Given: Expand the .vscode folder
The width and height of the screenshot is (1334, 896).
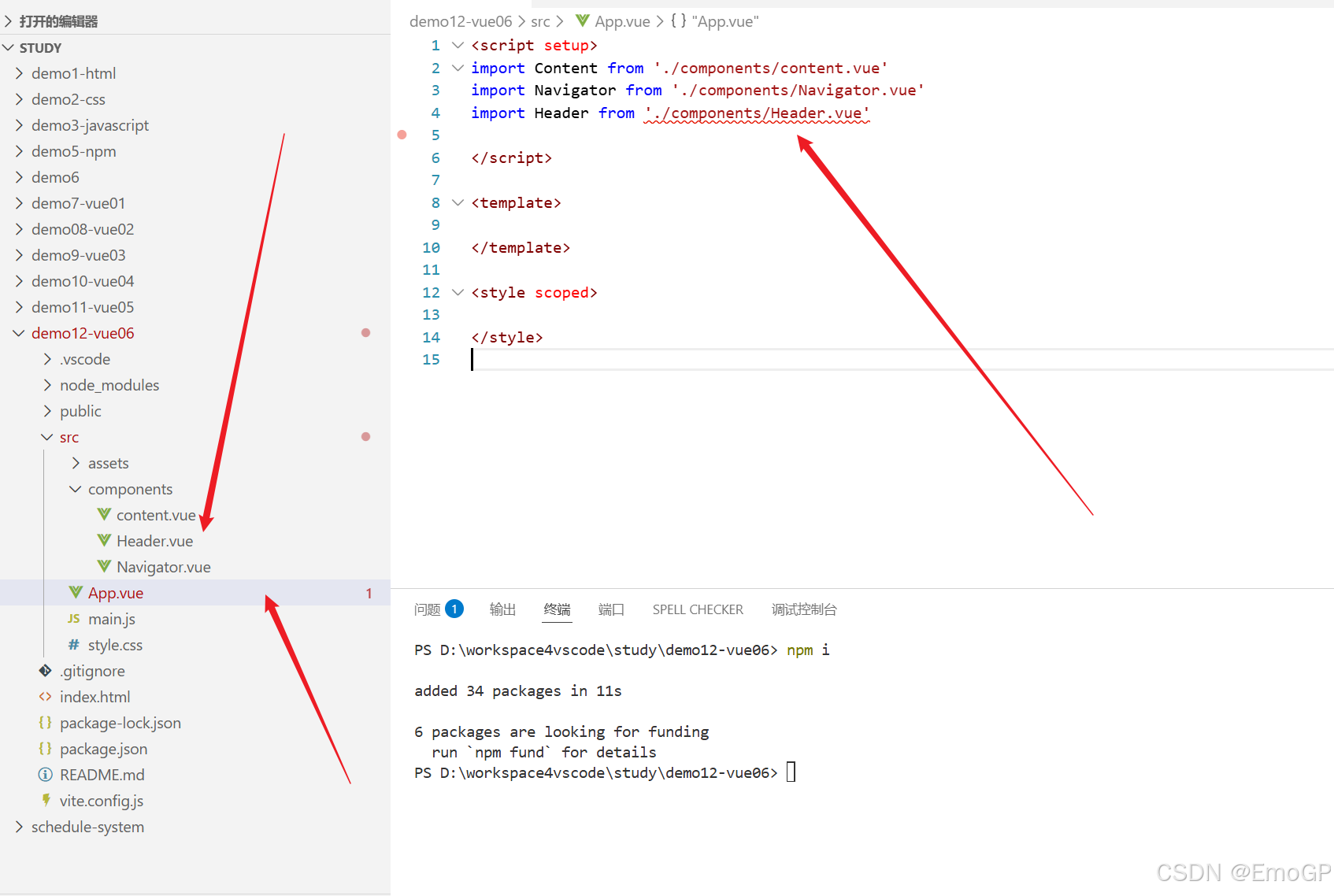Looking at the screenshot, I should (x=47, y=359).
